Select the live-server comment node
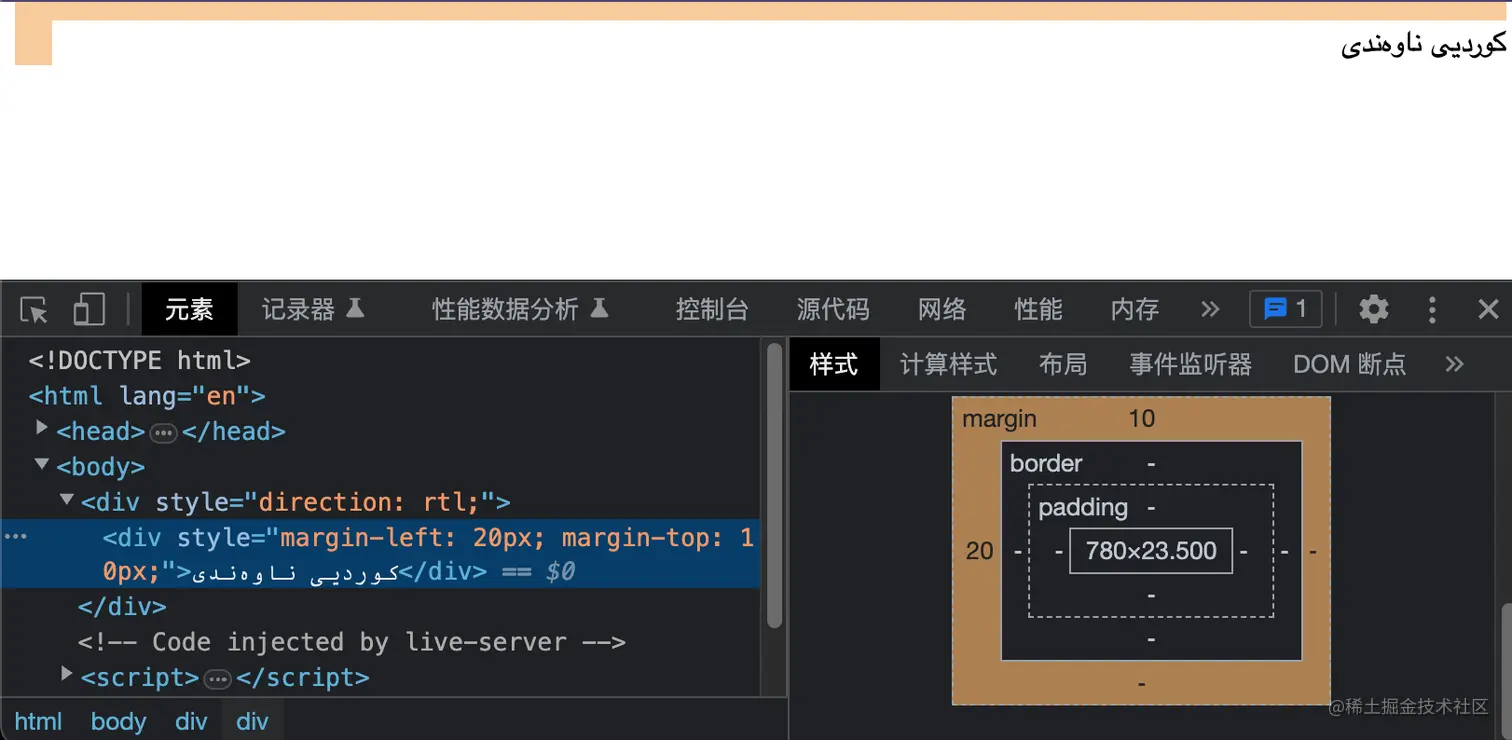This screenshot has height=740, width=1512. tap(352, 642)
